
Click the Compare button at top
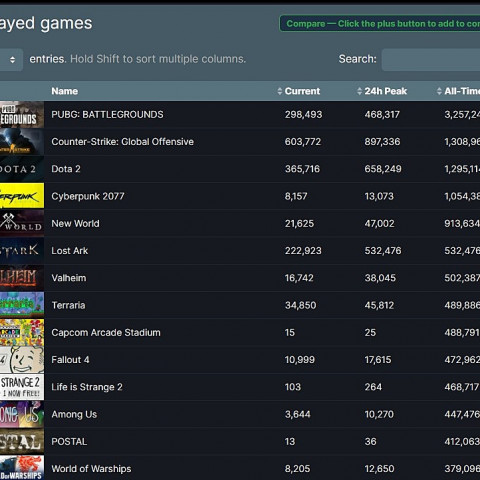(380, 24)
